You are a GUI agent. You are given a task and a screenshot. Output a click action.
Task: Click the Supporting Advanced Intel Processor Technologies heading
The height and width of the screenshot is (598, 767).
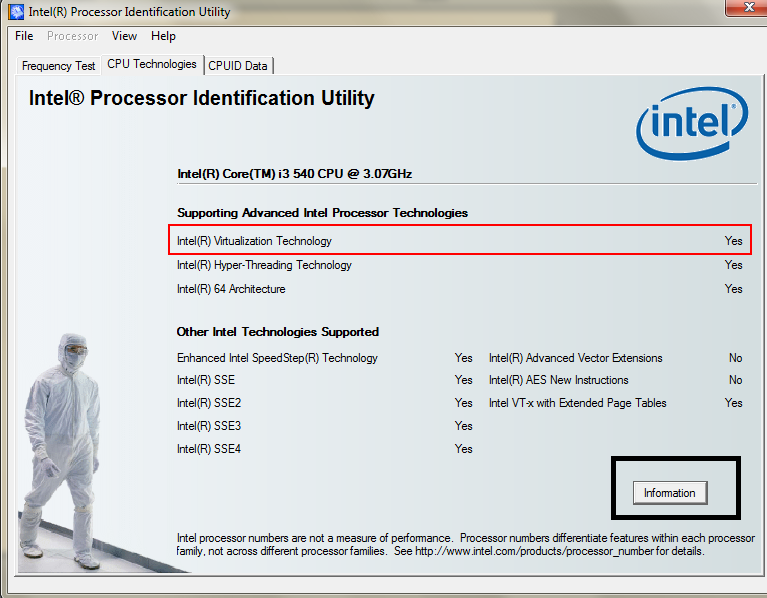[322, 213]
